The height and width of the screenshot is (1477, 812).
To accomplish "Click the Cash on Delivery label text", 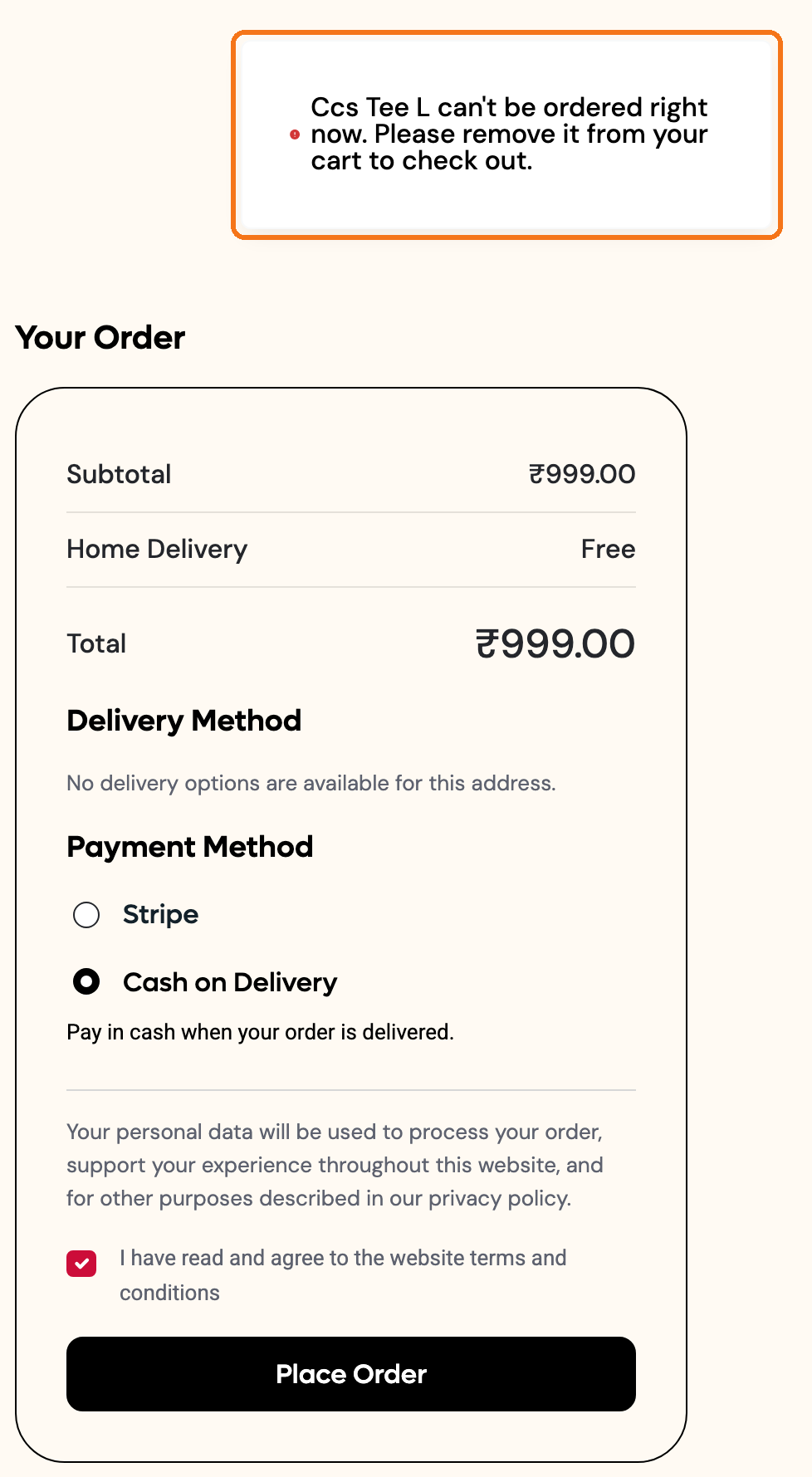I will point(230,982).
